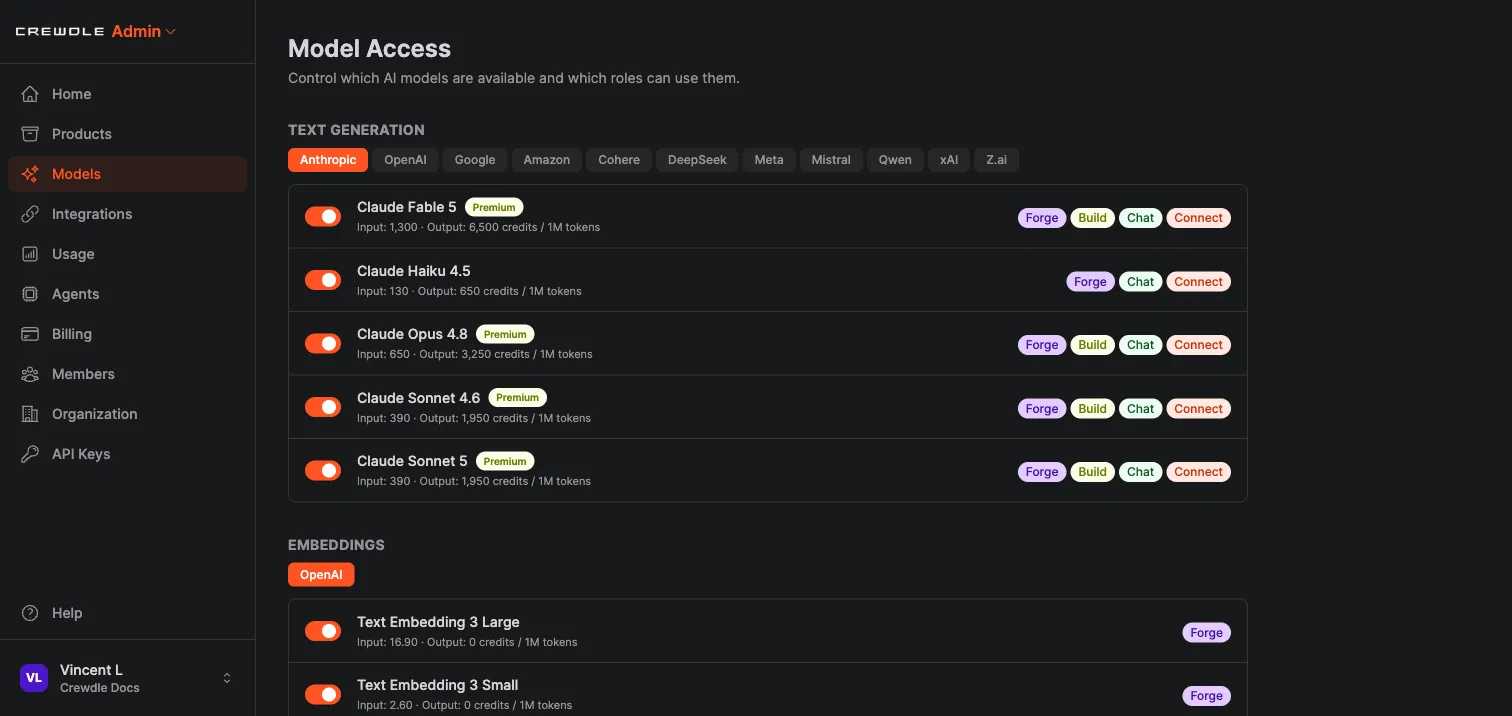Click the API Keys key icon
This screenshot has height=716, width=1512.
[x=31, y=454]
